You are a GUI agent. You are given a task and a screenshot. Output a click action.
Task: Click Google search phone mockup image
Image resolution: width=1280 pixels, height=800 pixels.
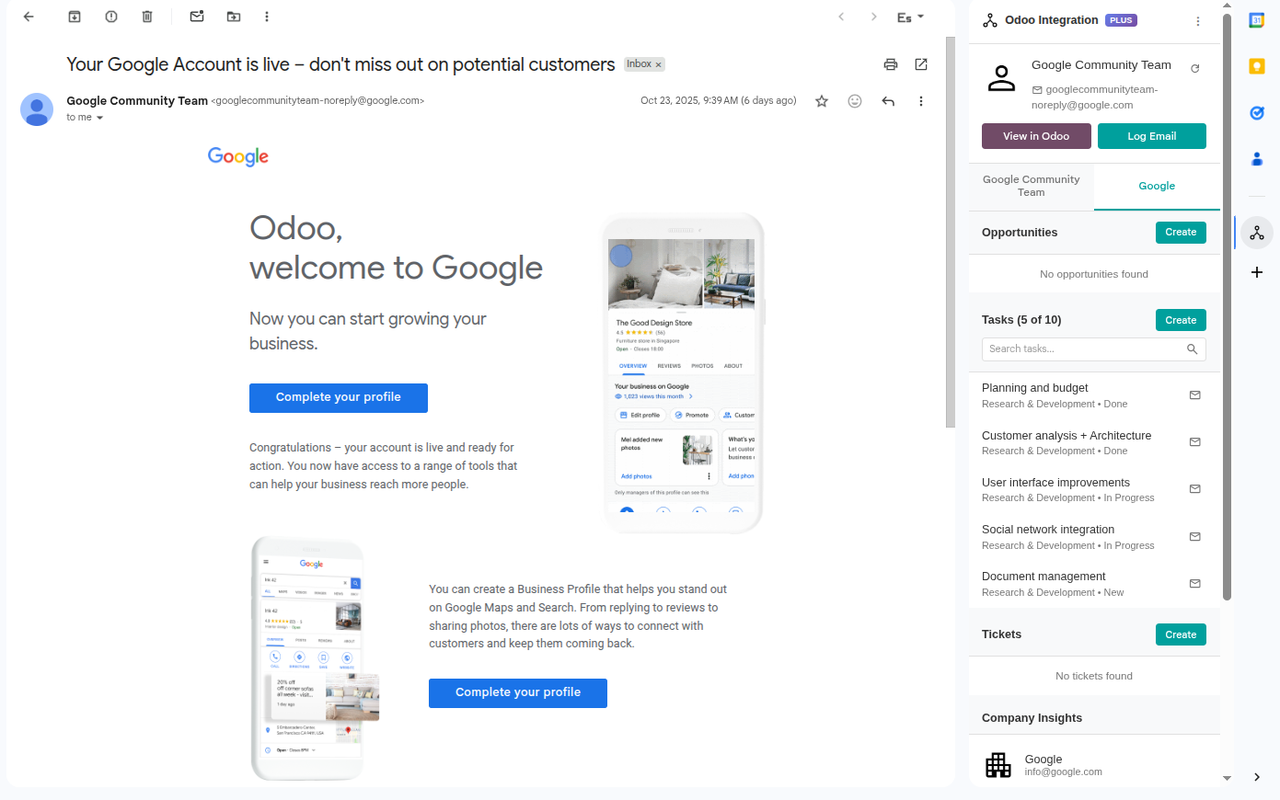tap(315, 658)
